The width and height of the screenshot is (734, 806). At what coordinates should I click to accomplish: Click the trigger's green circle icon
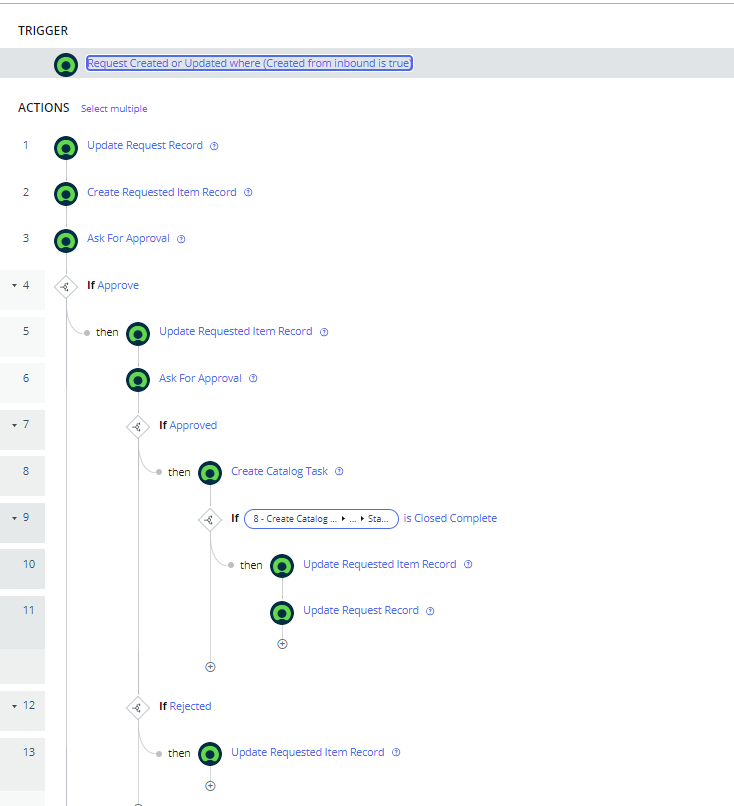tap(66, 65)
